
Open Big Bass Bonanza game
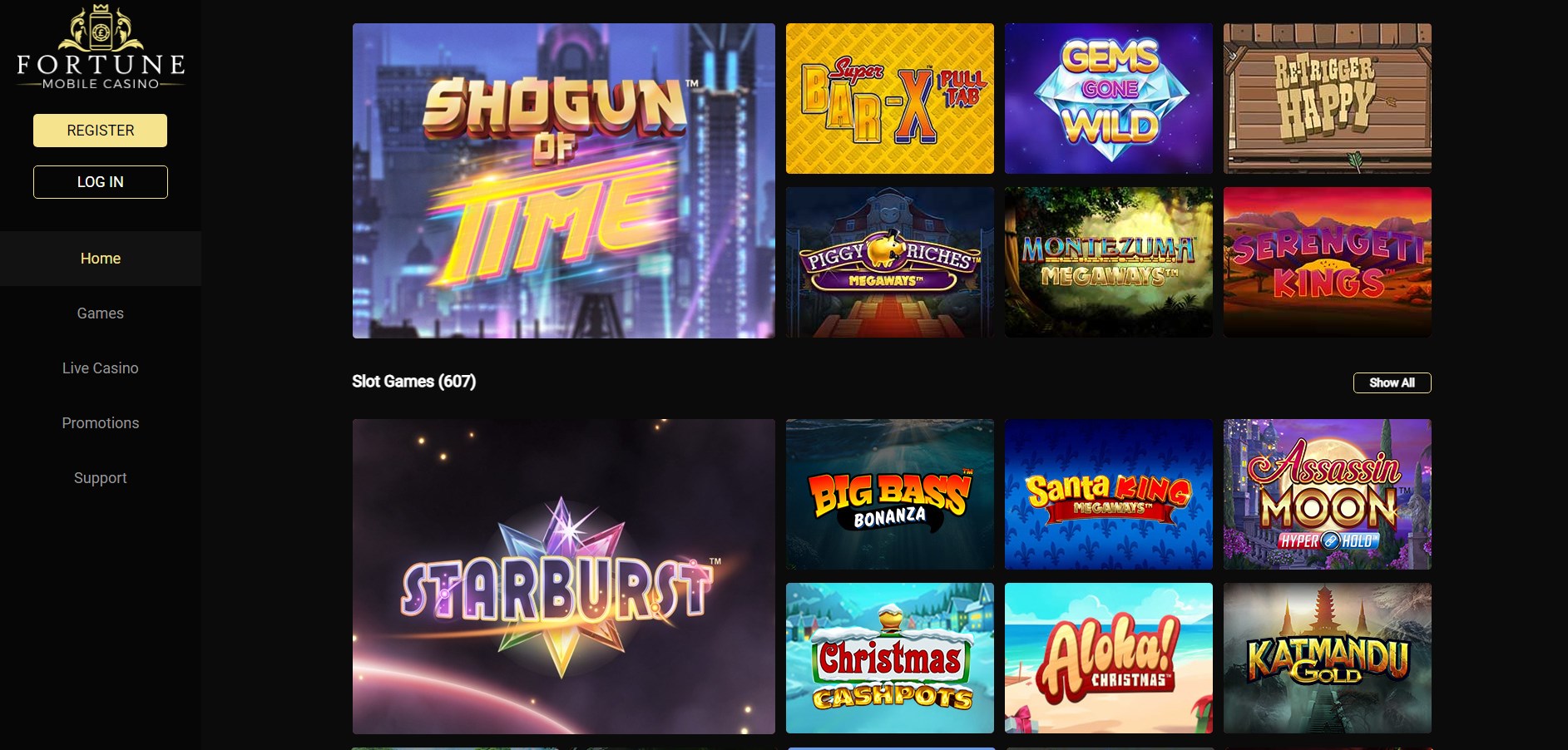pyautogui.click(x=889, y=494)
